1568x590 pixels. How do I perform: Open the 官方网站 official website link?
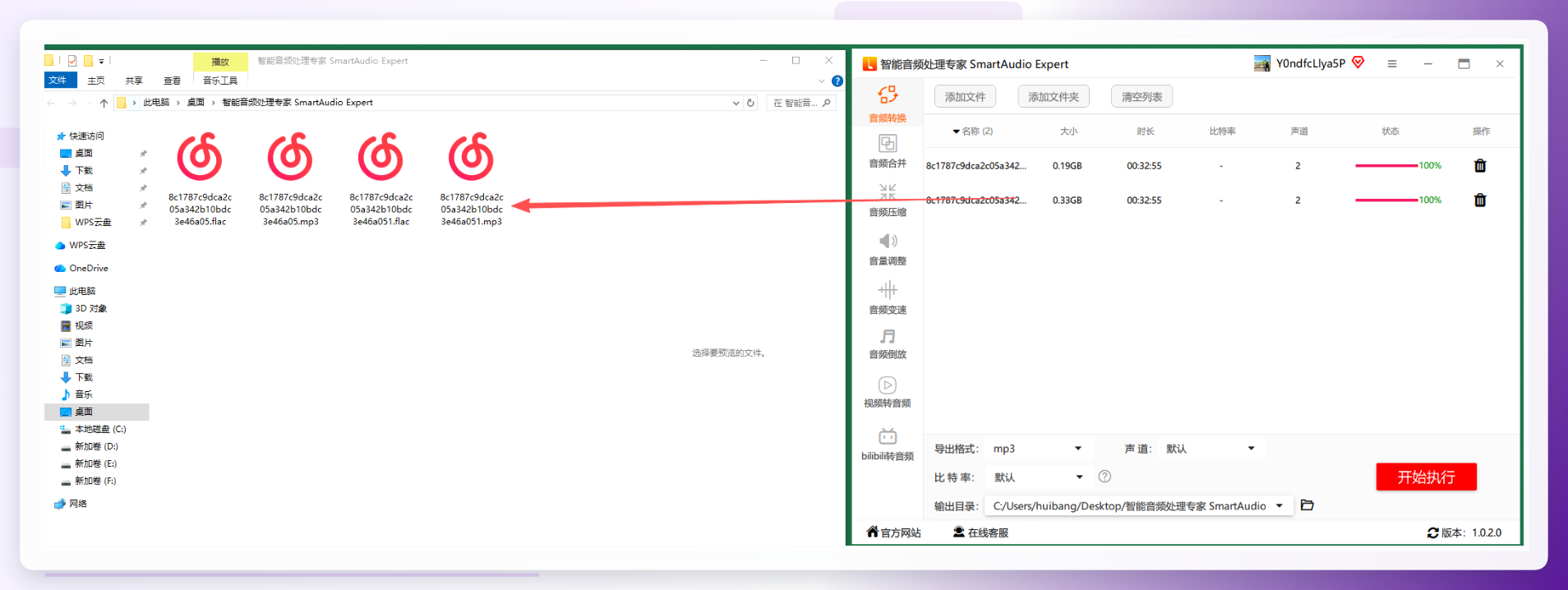(894, 532)
